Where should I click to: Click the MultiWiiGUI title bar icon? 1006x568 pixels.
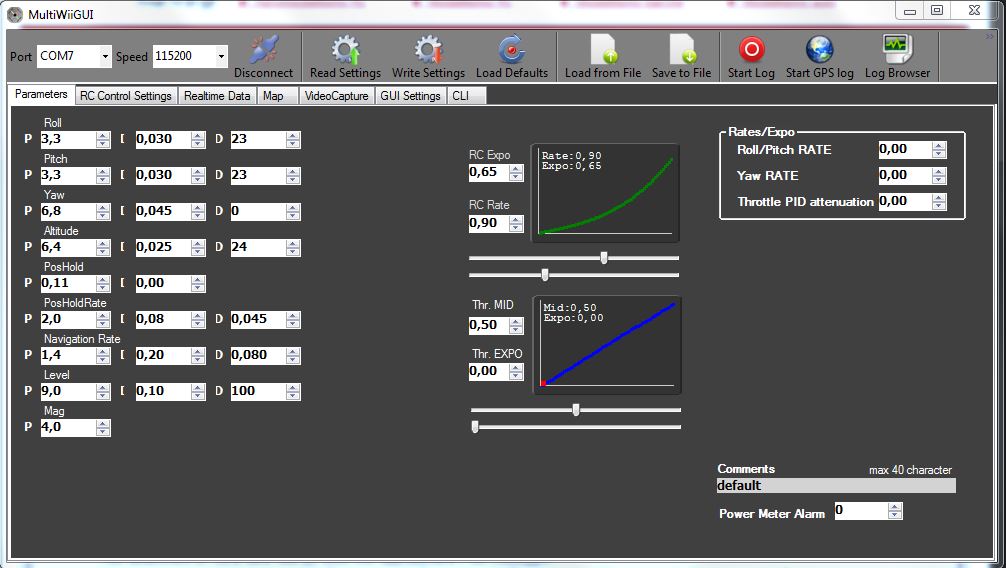pos(14,14)
